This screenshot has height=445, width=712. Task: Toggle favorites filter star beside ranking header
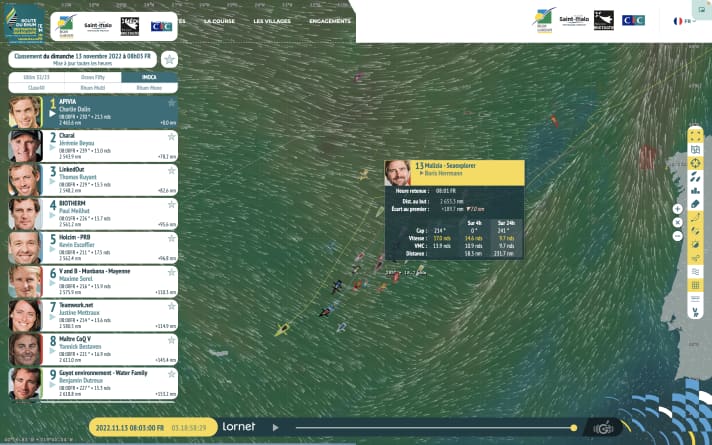point(169,60)
